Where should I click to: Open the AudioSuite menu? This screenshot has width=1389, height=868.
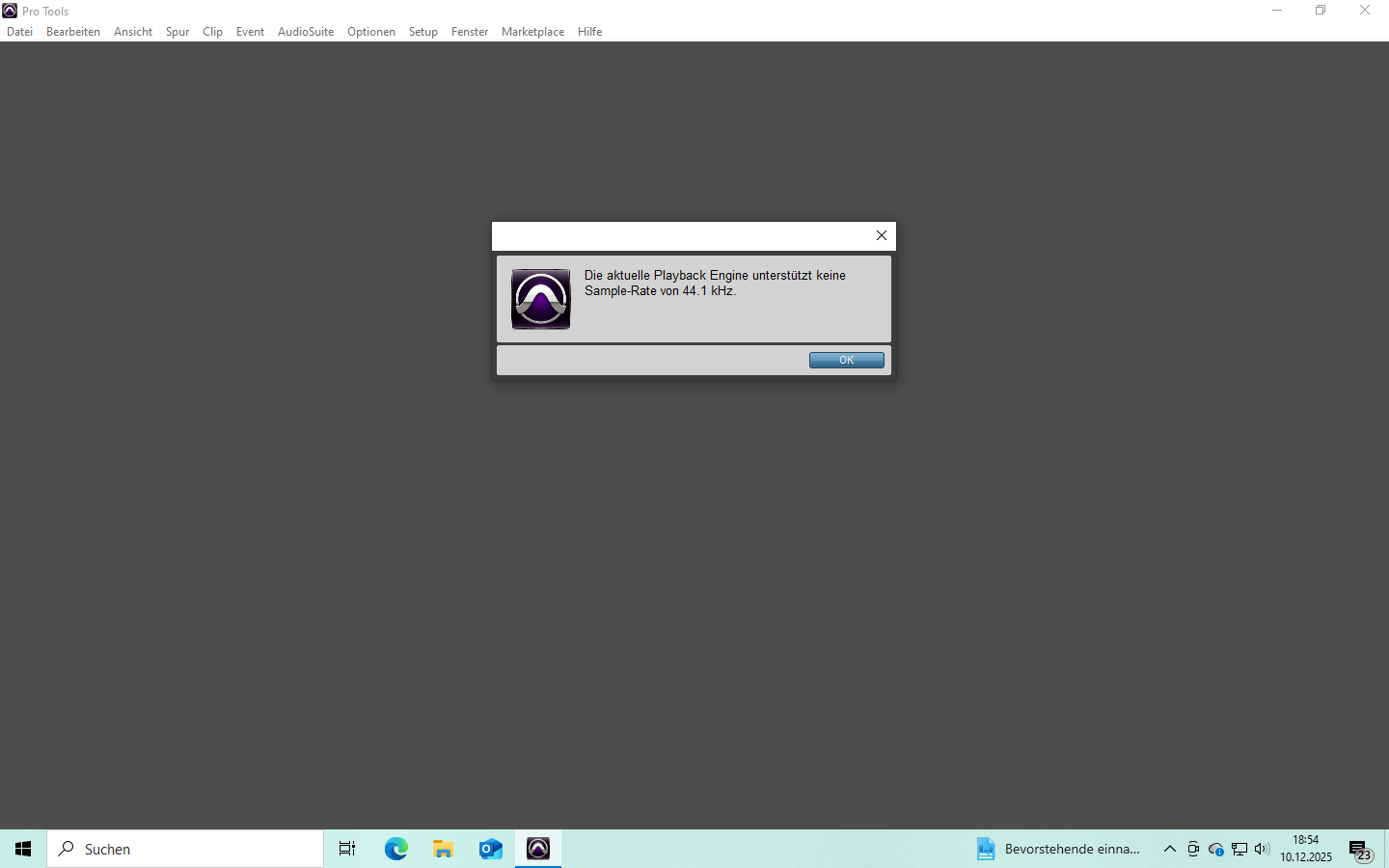click(306, 32)
